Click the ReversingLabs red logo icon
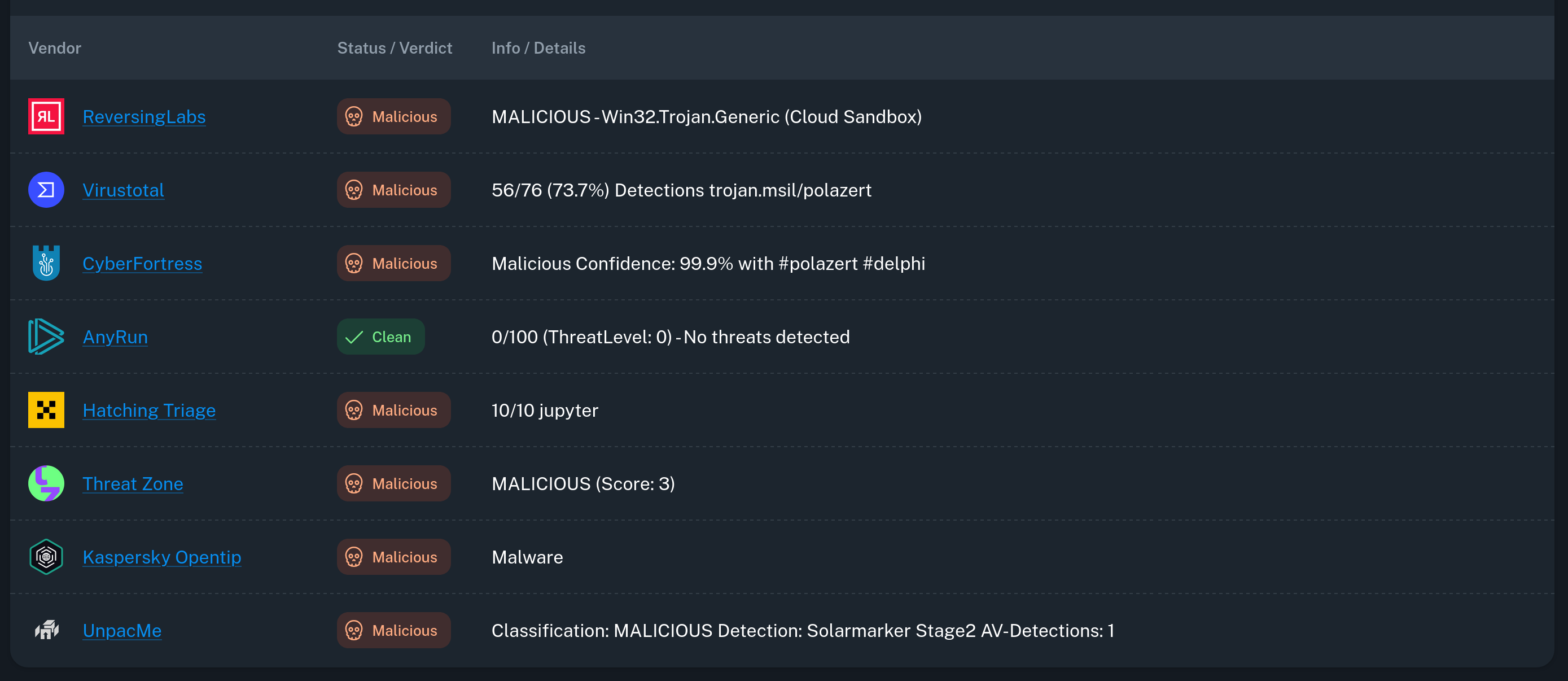Image resolution: width=1568 pixels, height=681 pixels. pyautogui.click(x=46, y=116)
